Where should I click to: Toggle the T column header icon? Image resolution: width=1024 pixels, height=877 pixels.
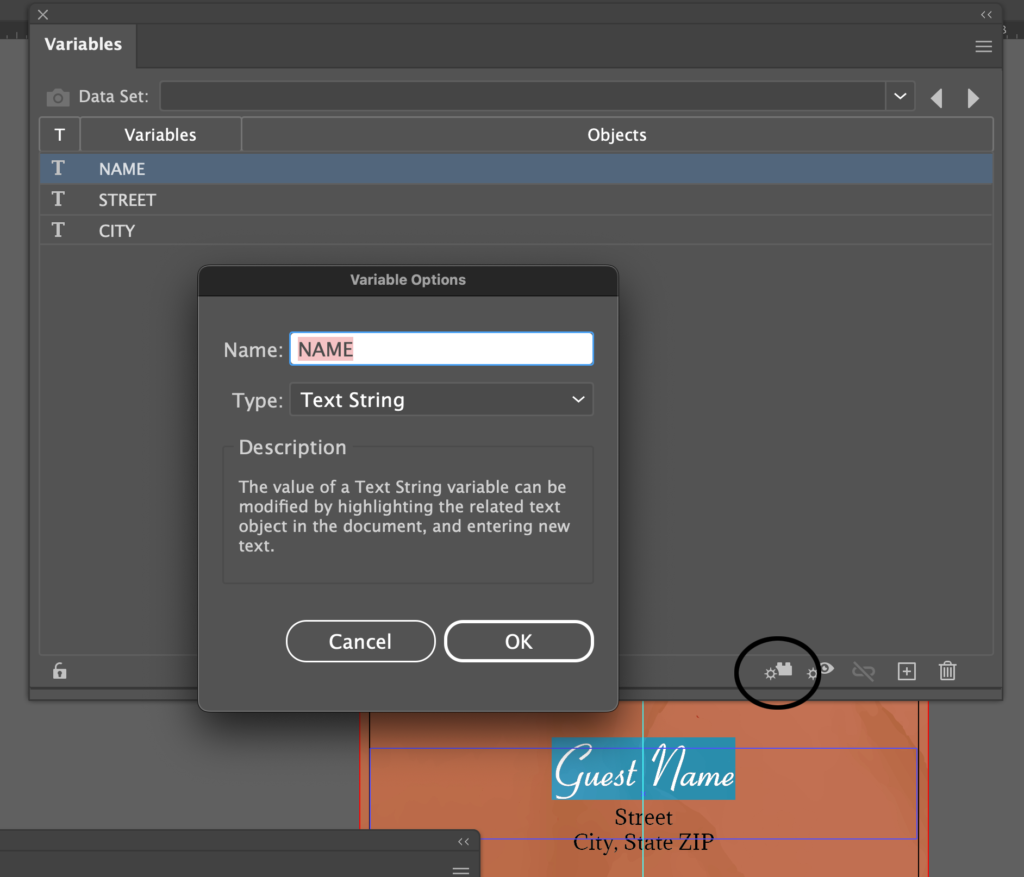click(x=59, y=134)
